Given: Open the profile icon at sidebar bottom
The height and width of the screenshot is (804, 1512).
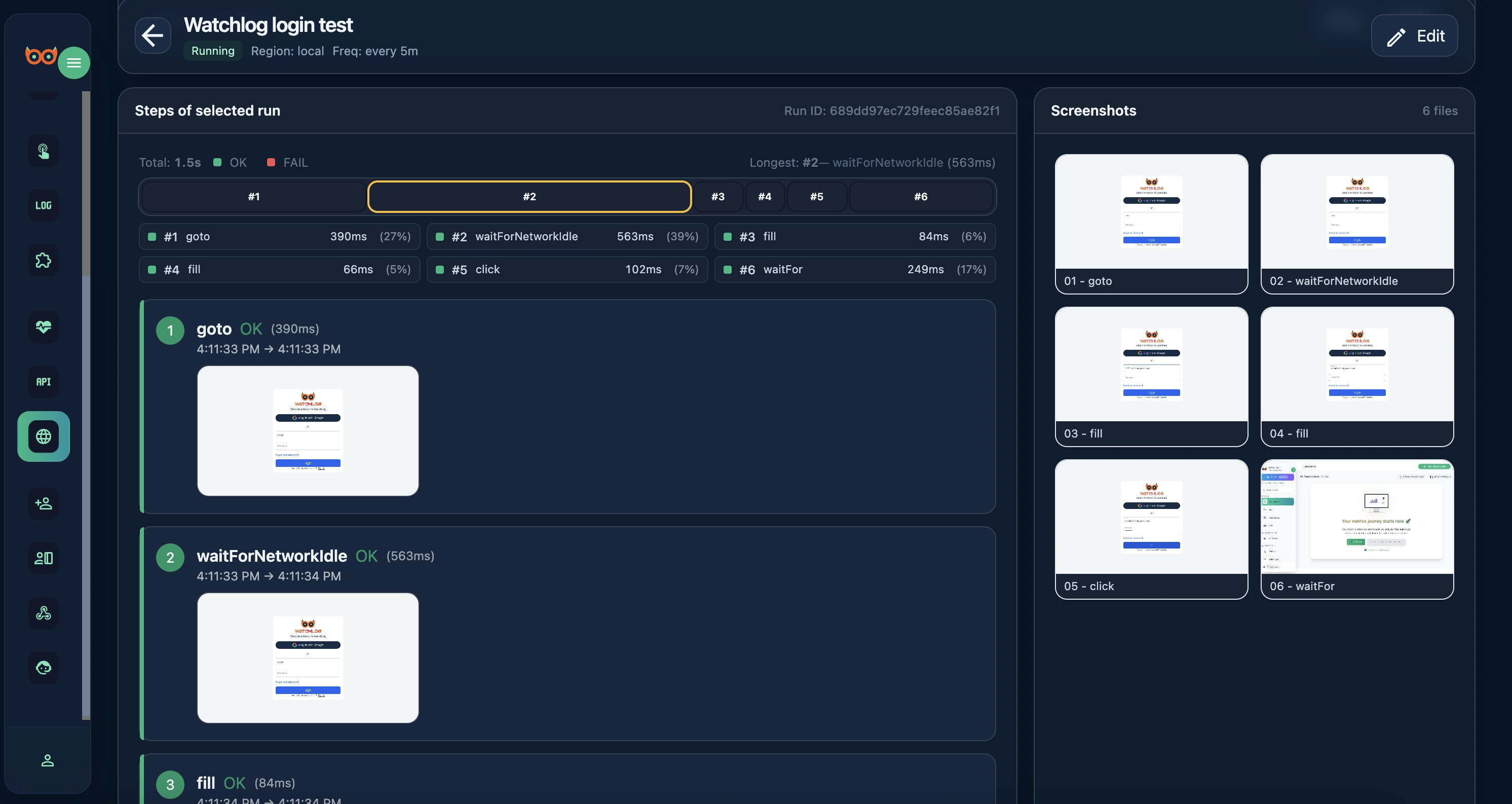Looking at the screenshot, I should click(x=48, y=760).
